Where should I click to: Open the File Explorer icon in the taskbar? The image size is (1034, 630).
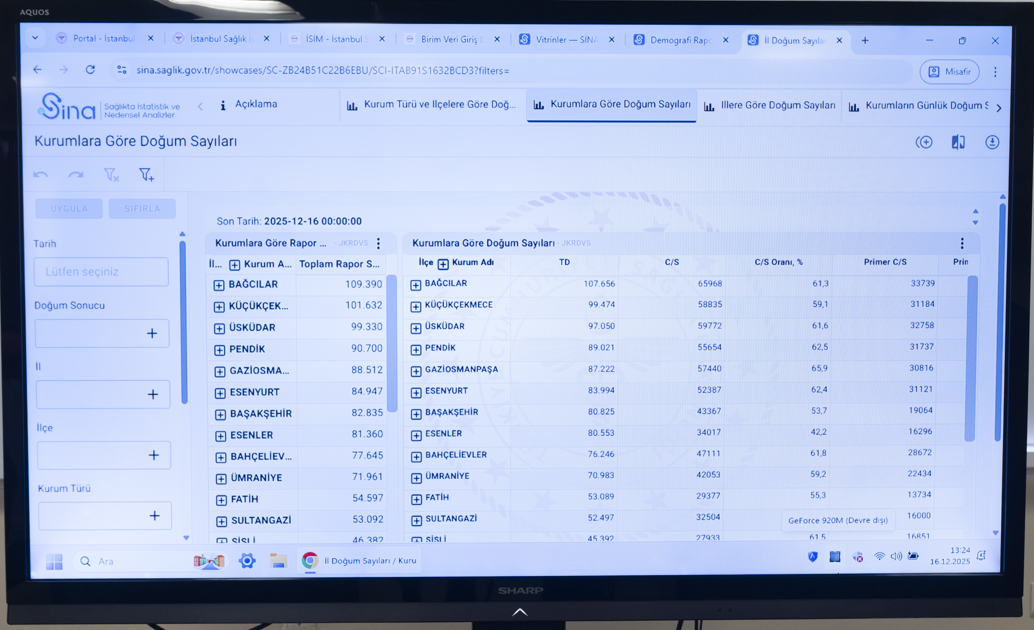tap(278, 561)
